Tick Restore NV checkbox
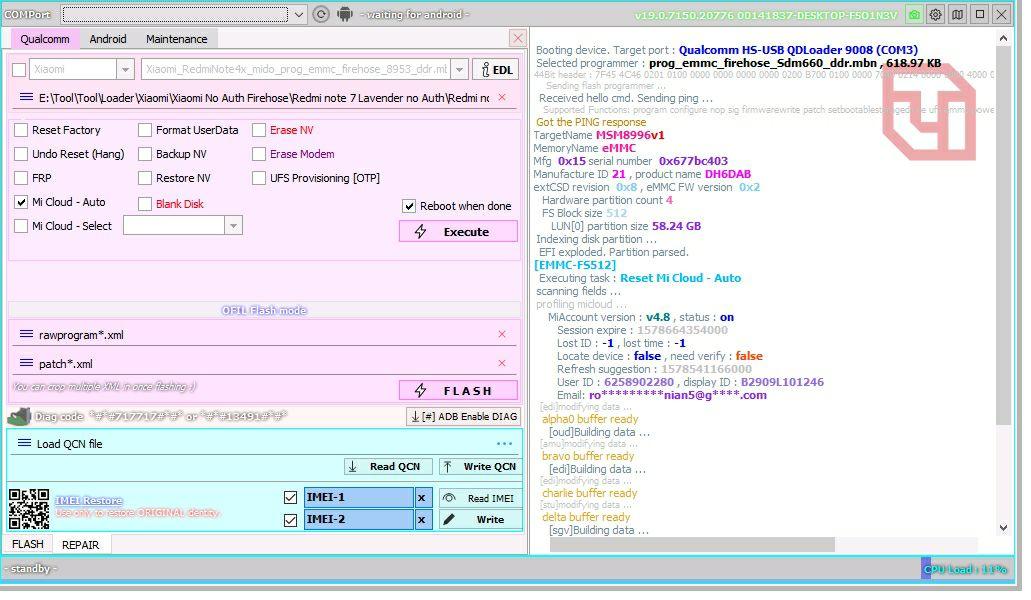1031x600 pixels. [145, 178]
